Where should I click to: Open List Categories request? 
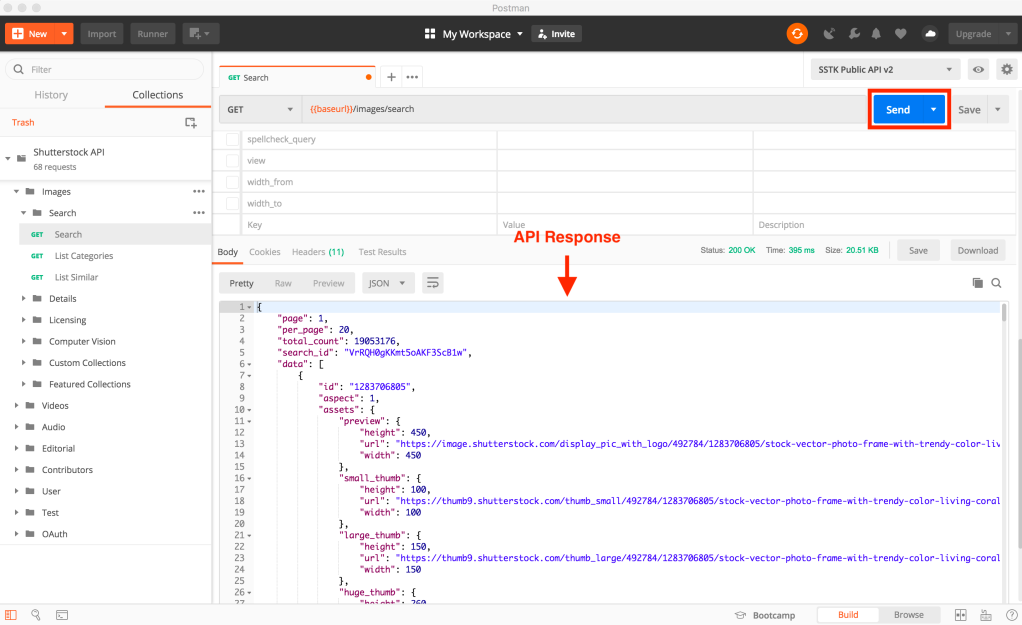coord(83,255)
